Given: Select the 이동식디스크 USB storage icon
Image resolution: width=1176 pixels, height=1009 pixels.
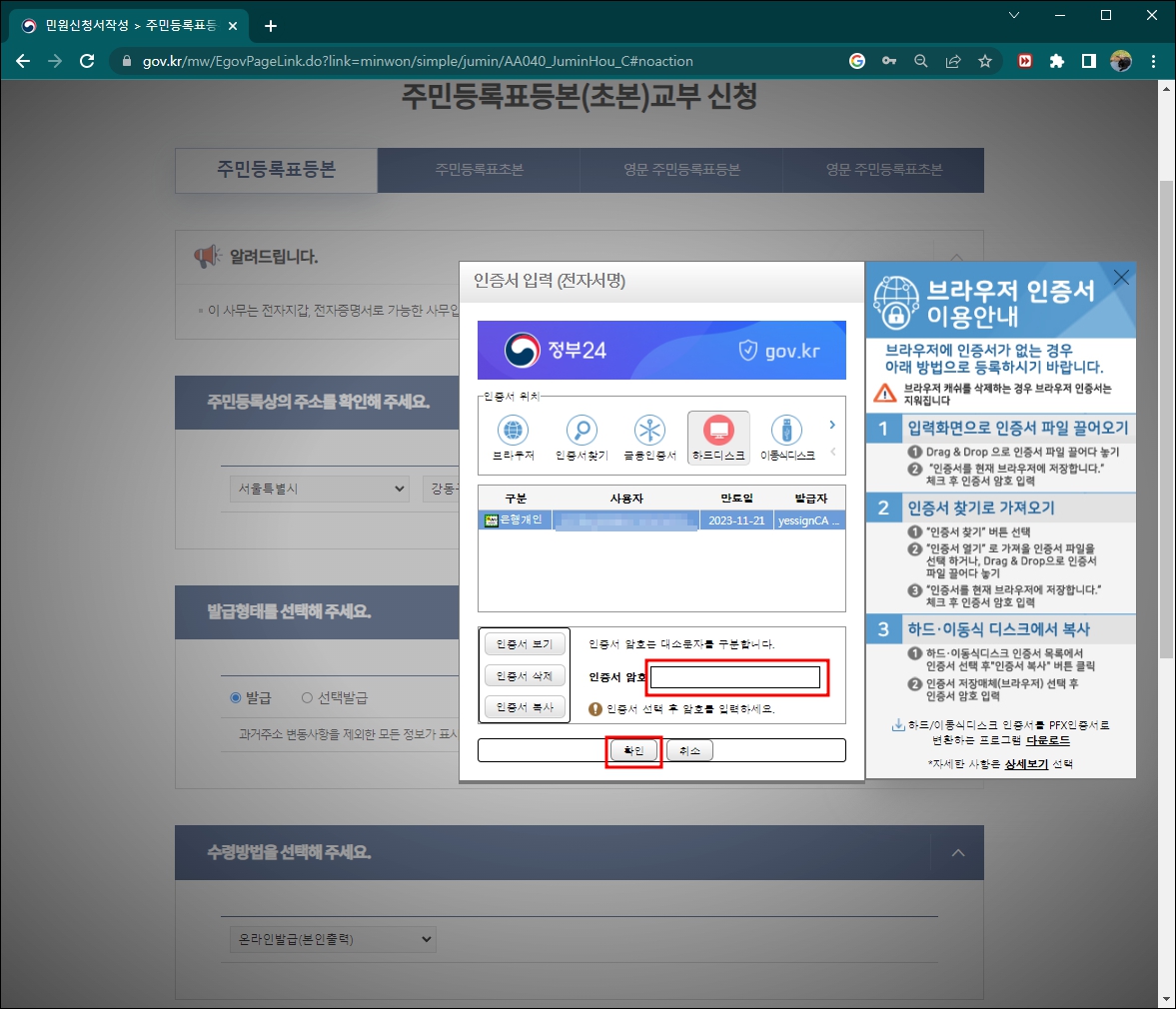Looking at the screenshot, I should [786, 433].
